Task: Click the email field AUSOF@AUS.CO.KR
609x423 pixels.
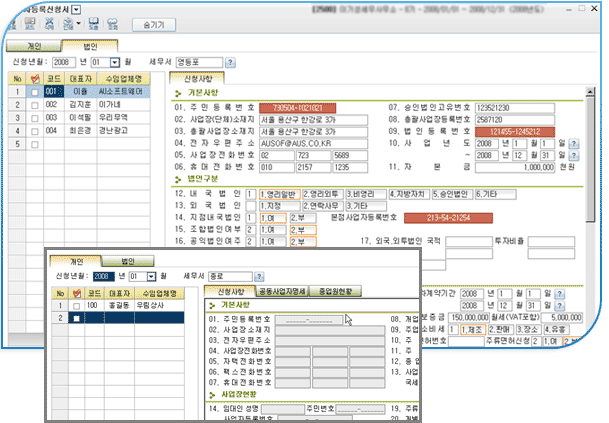Action: [313, 144]
